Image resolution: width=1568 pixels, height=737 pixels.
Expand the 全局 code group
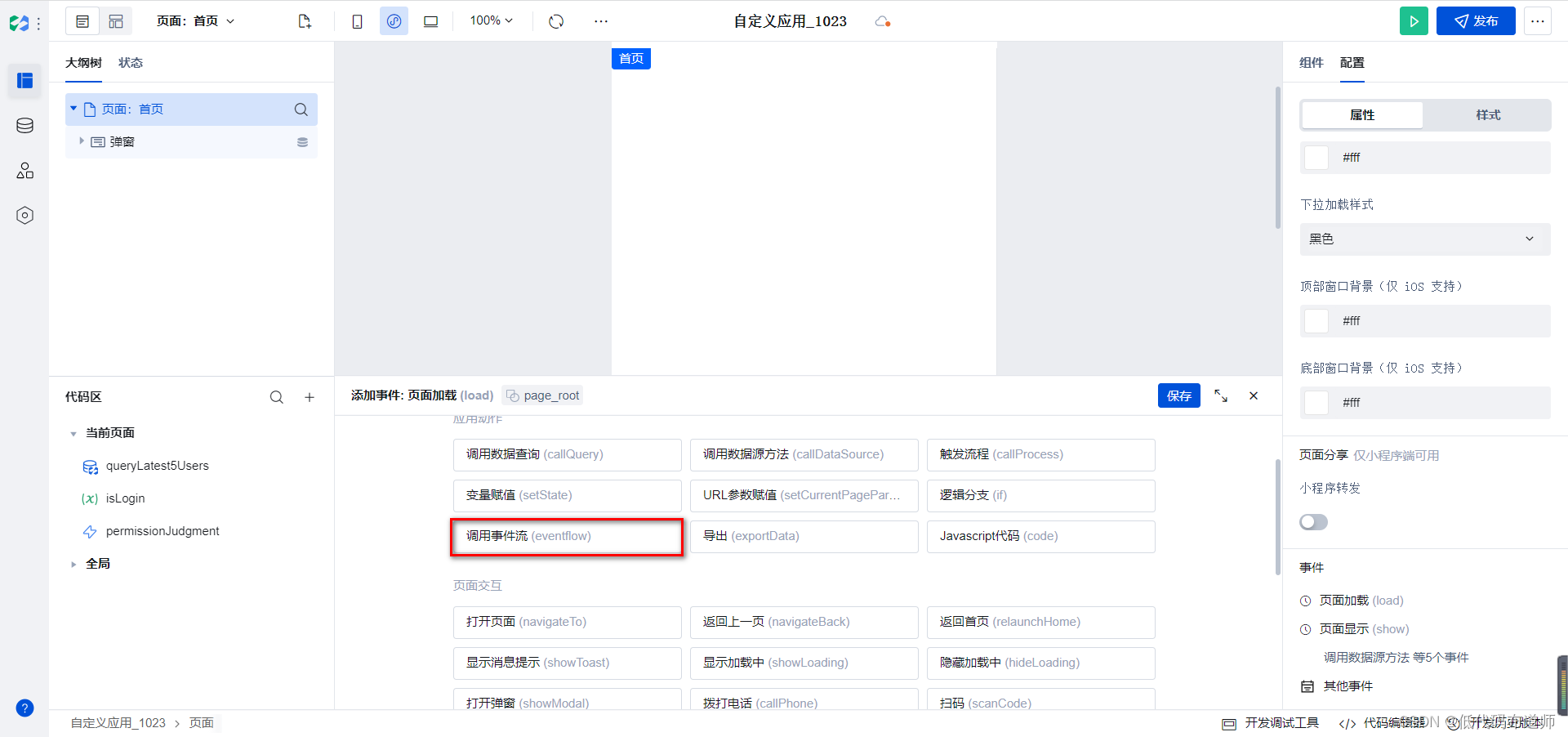click(x=73, y=564)
